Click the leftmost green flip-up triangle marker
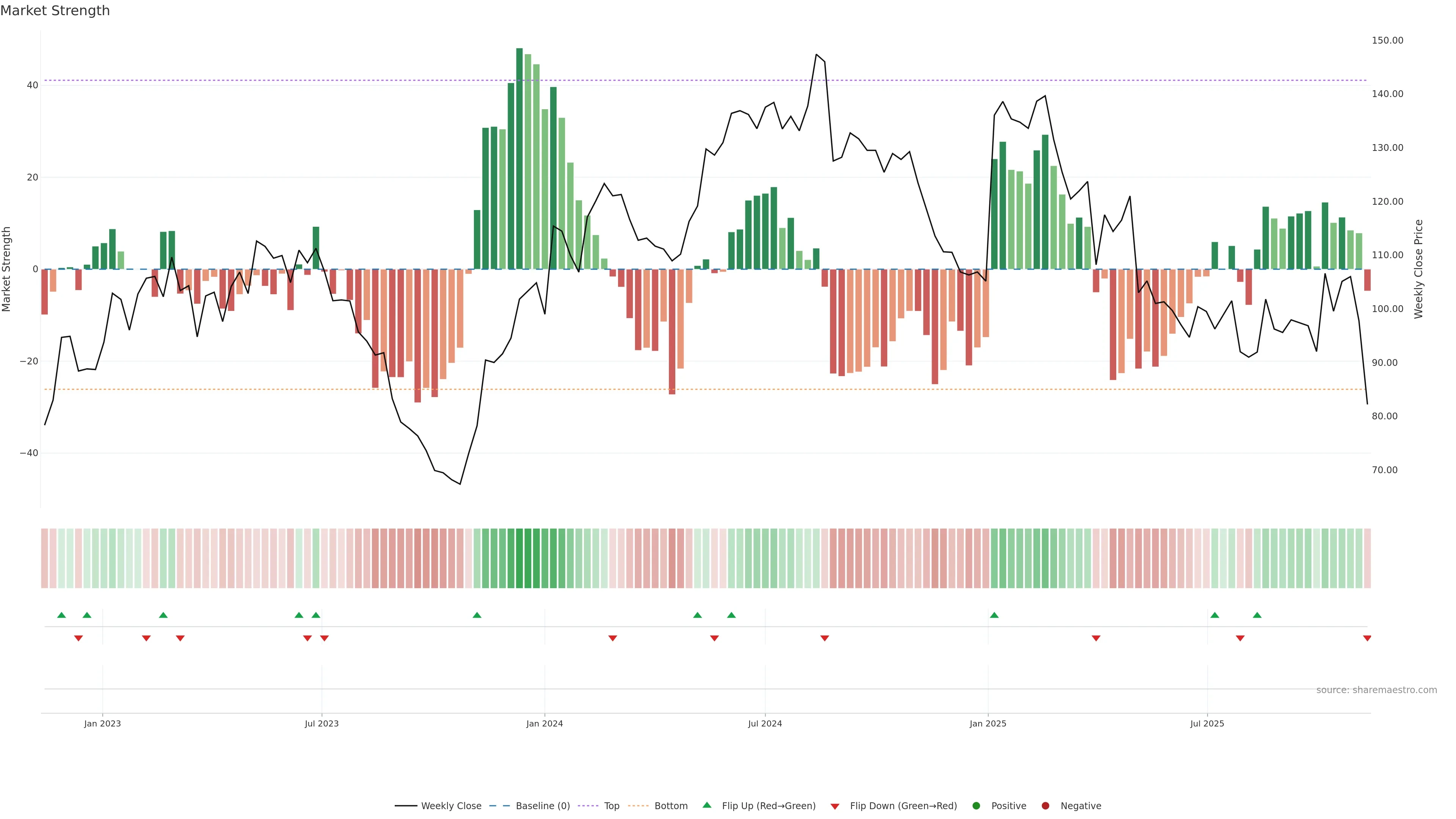The width and height of the screenshot is (1456, 819). pyautogui.click(x=61, y=615)
